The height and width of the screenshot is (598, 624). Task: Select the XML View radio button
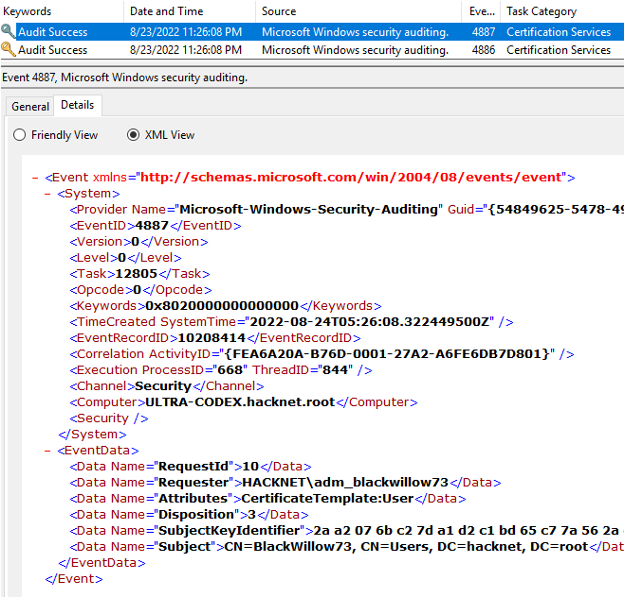point(134,135)
